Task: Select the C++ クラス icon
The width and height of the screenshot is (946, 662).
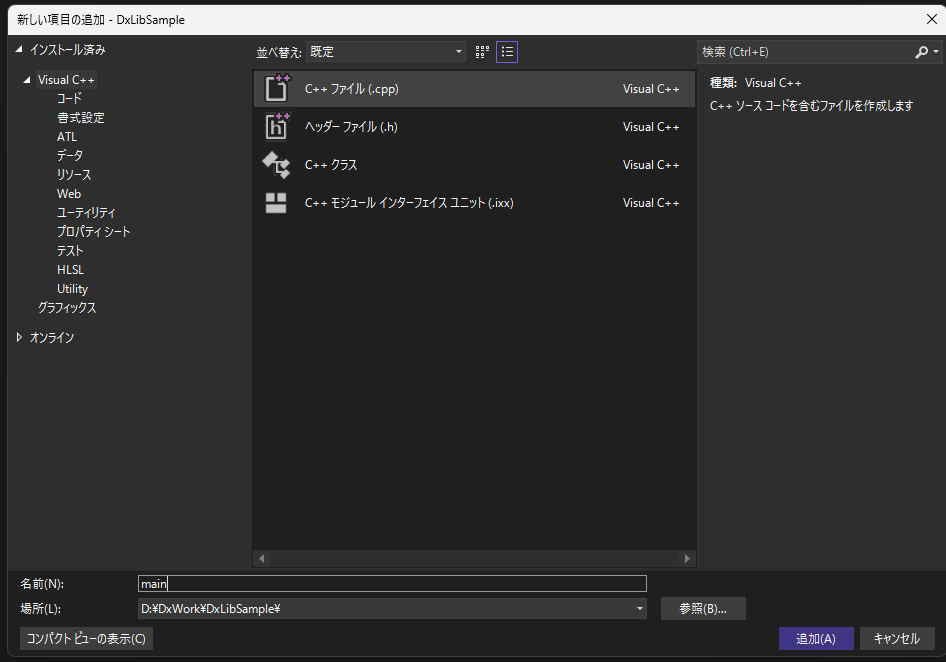Action: click(x=276, y=164)
